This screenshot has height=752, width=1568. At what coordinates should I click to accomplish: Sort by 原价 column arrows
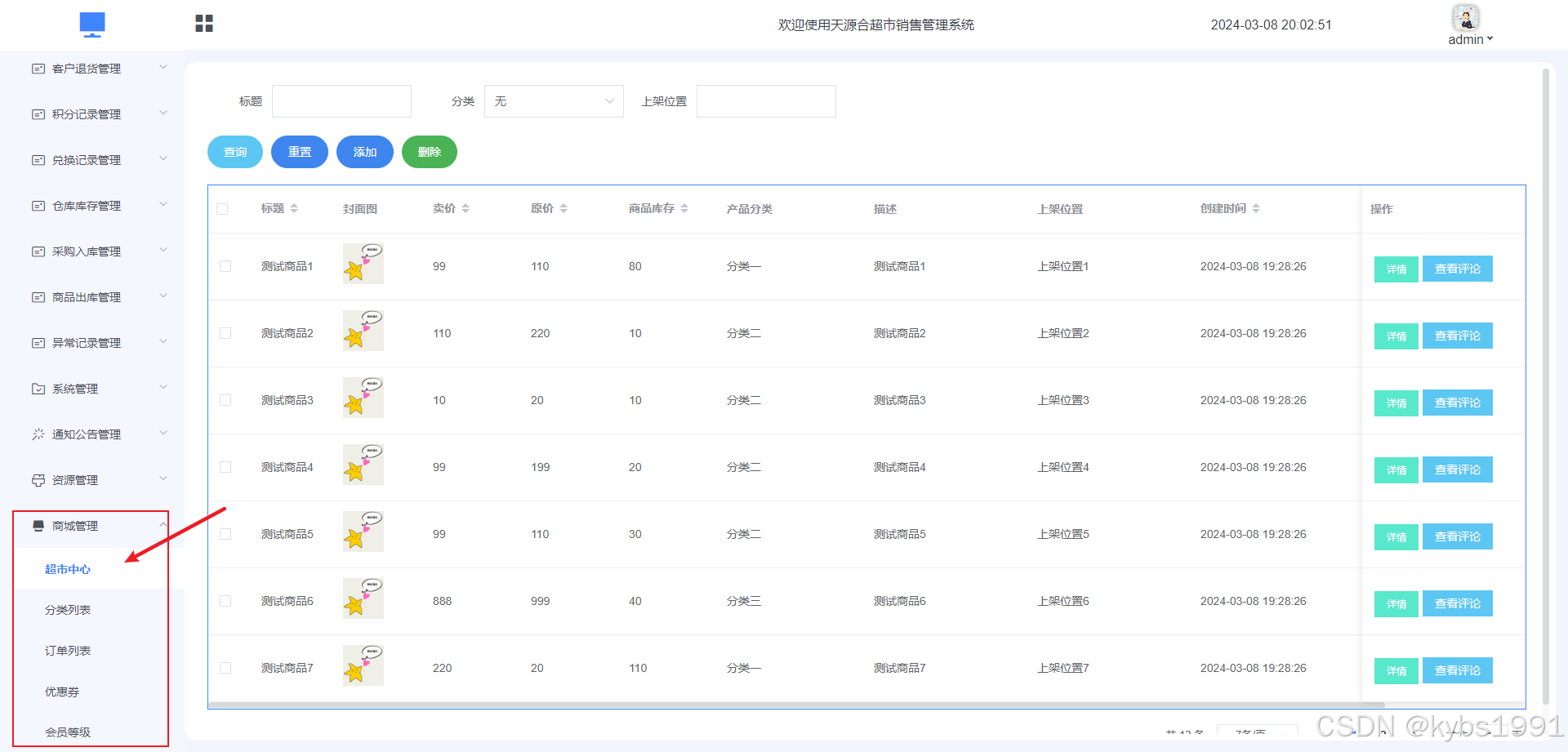563,209
